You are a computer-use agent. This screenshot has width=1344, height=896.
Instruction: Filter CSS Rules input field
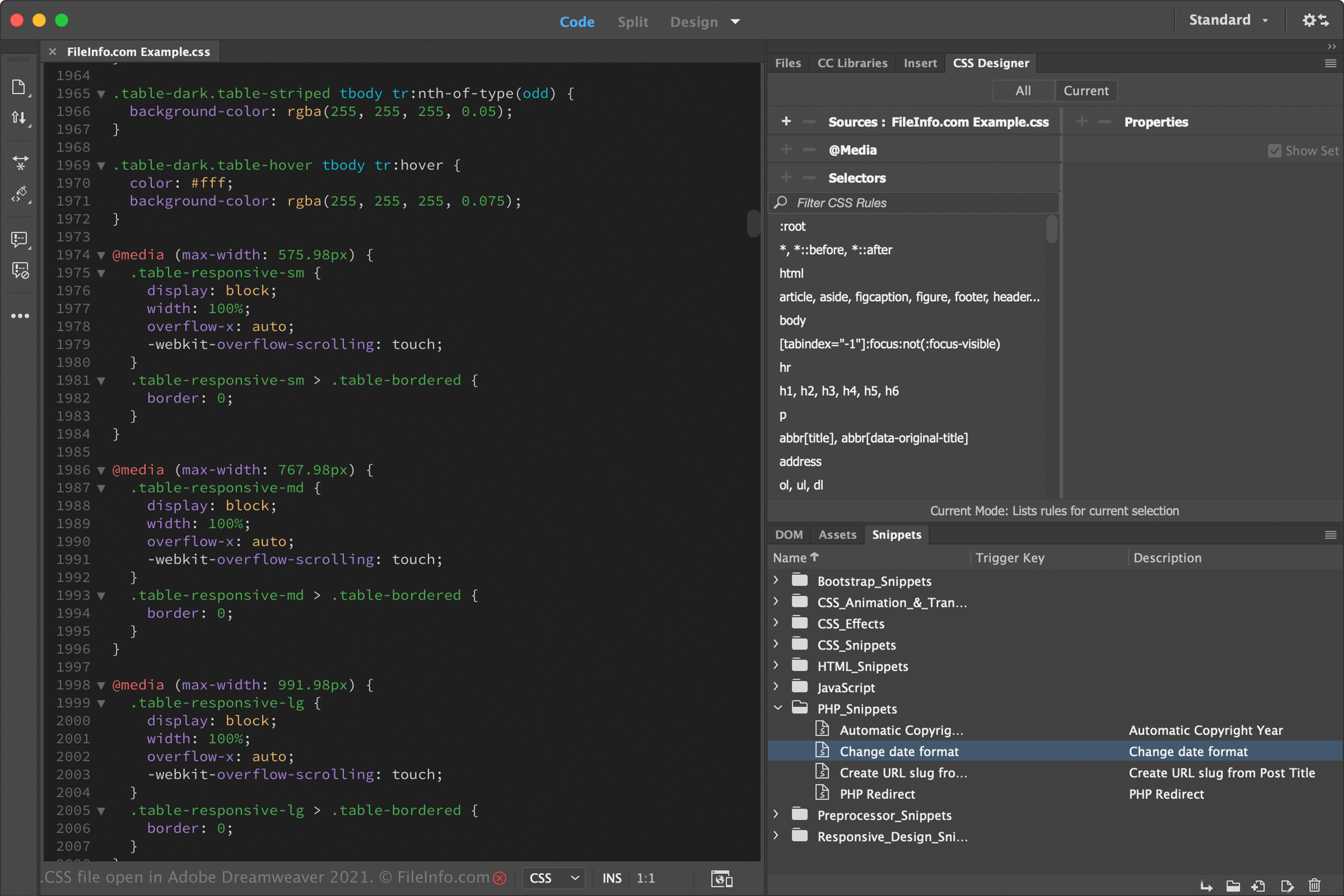click(915, 203)
